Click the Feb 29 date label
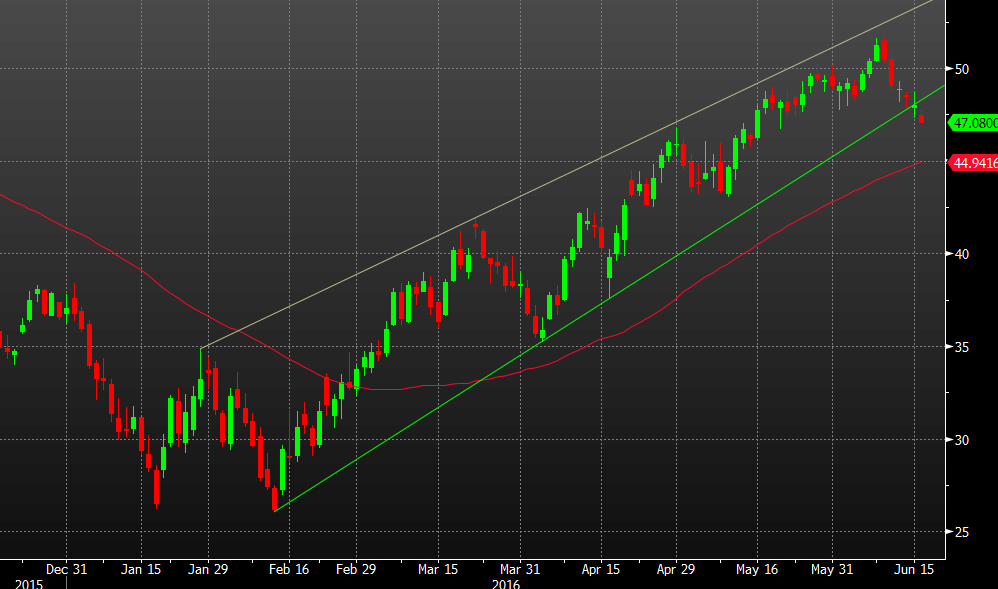 (x=356, y=569)
